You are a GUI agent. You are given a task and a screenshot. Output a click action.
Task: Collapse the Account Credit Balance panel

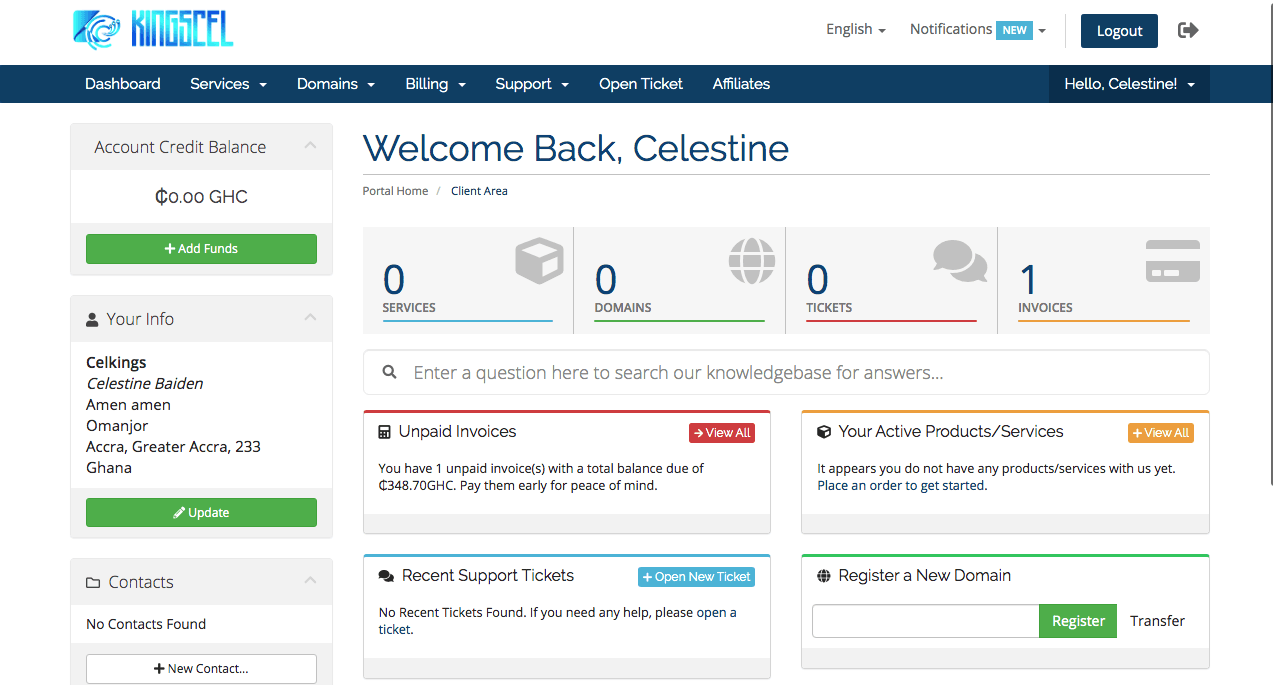click(310, 146)
